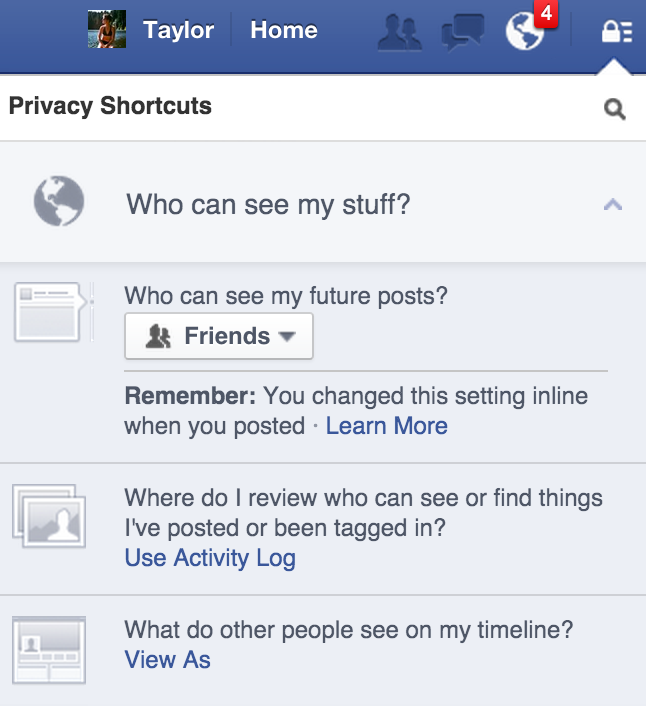Go to Taylor's profile

(x=178, y=30)
